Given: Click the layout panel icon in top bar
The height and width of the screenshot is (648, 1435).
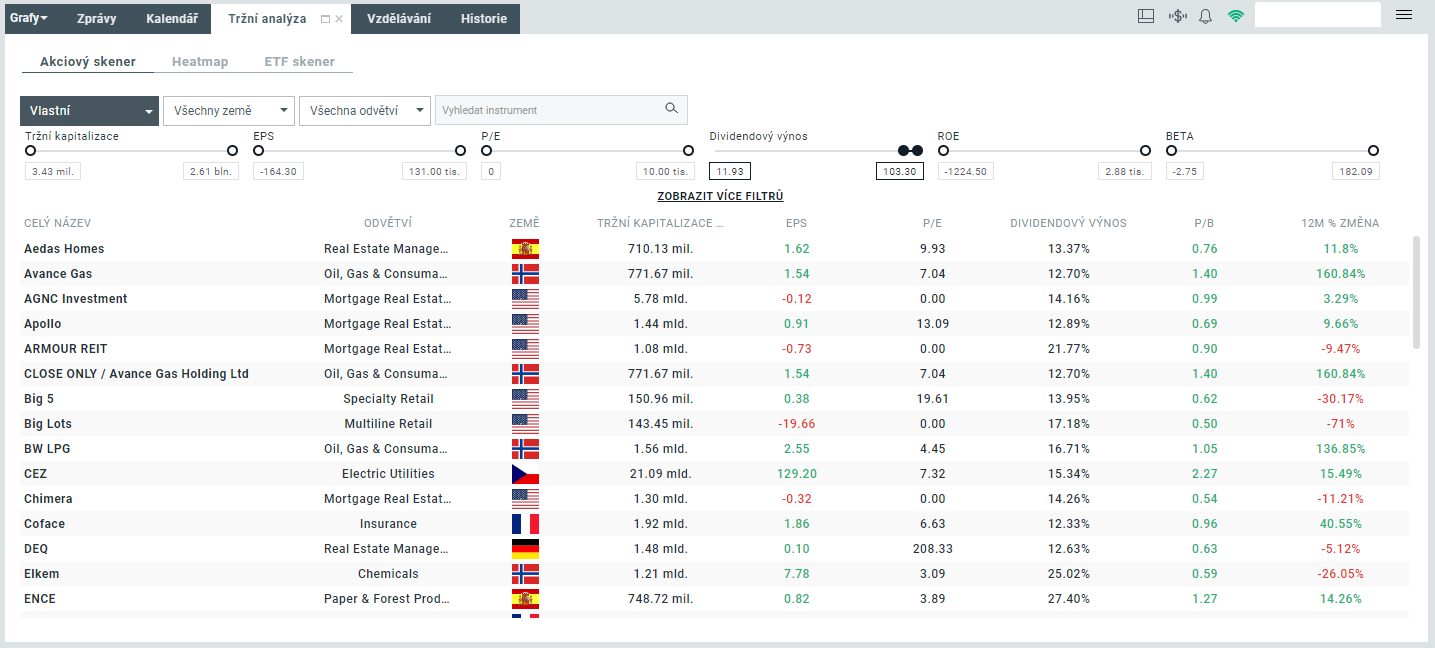Looking at the screenshot, I should (1146, 16).
